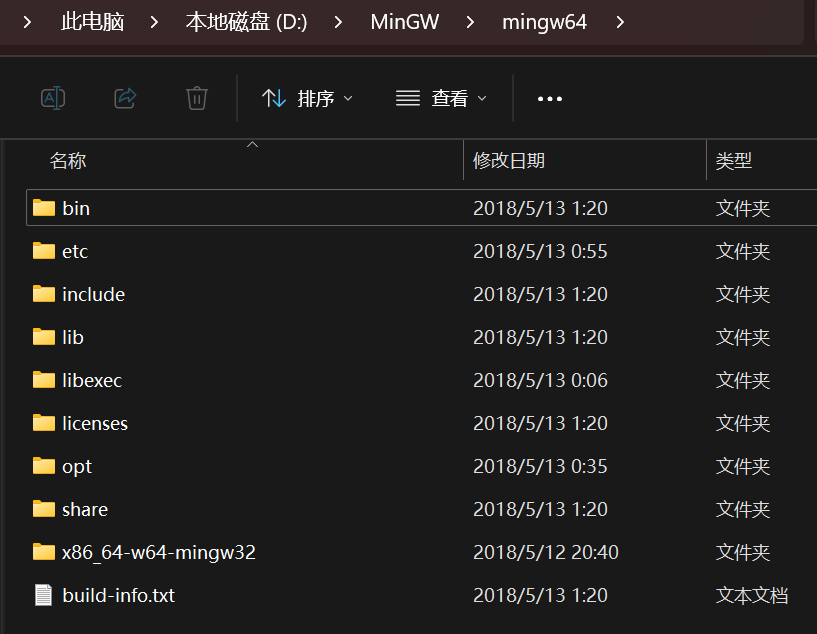Click the include folder name
Screen dimensions: 817x634
[x=94, y=294]
